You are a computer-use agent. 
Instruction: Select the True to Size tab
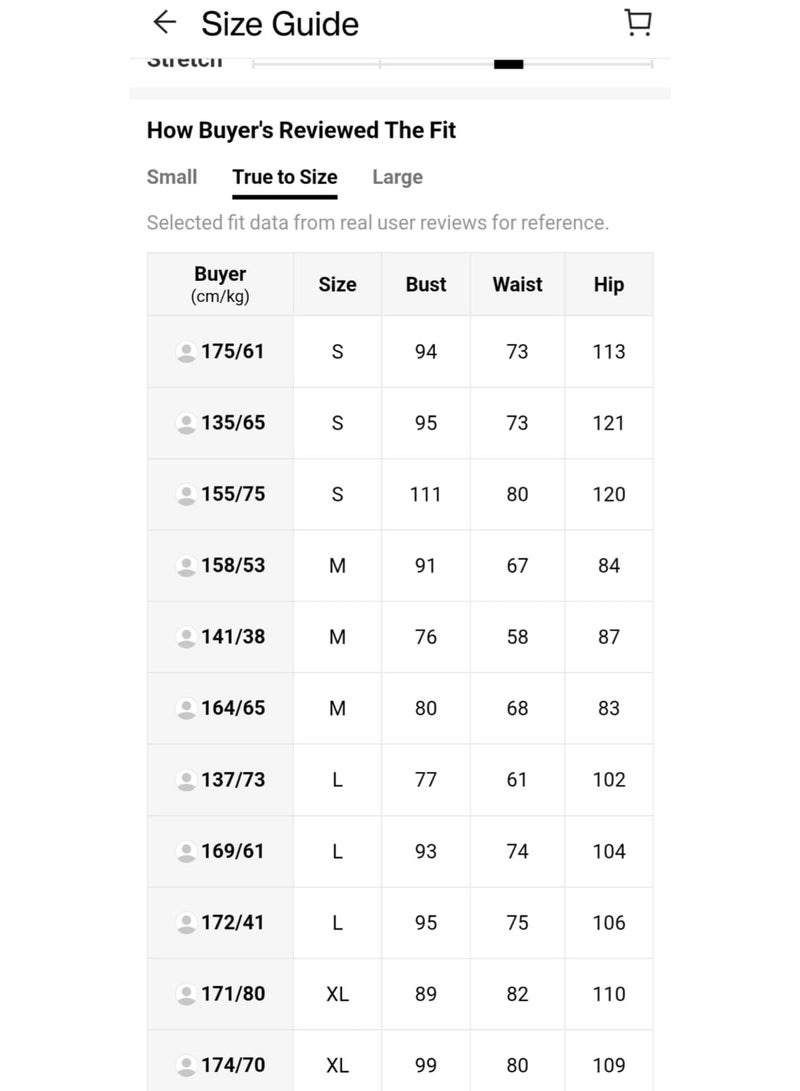285,177
